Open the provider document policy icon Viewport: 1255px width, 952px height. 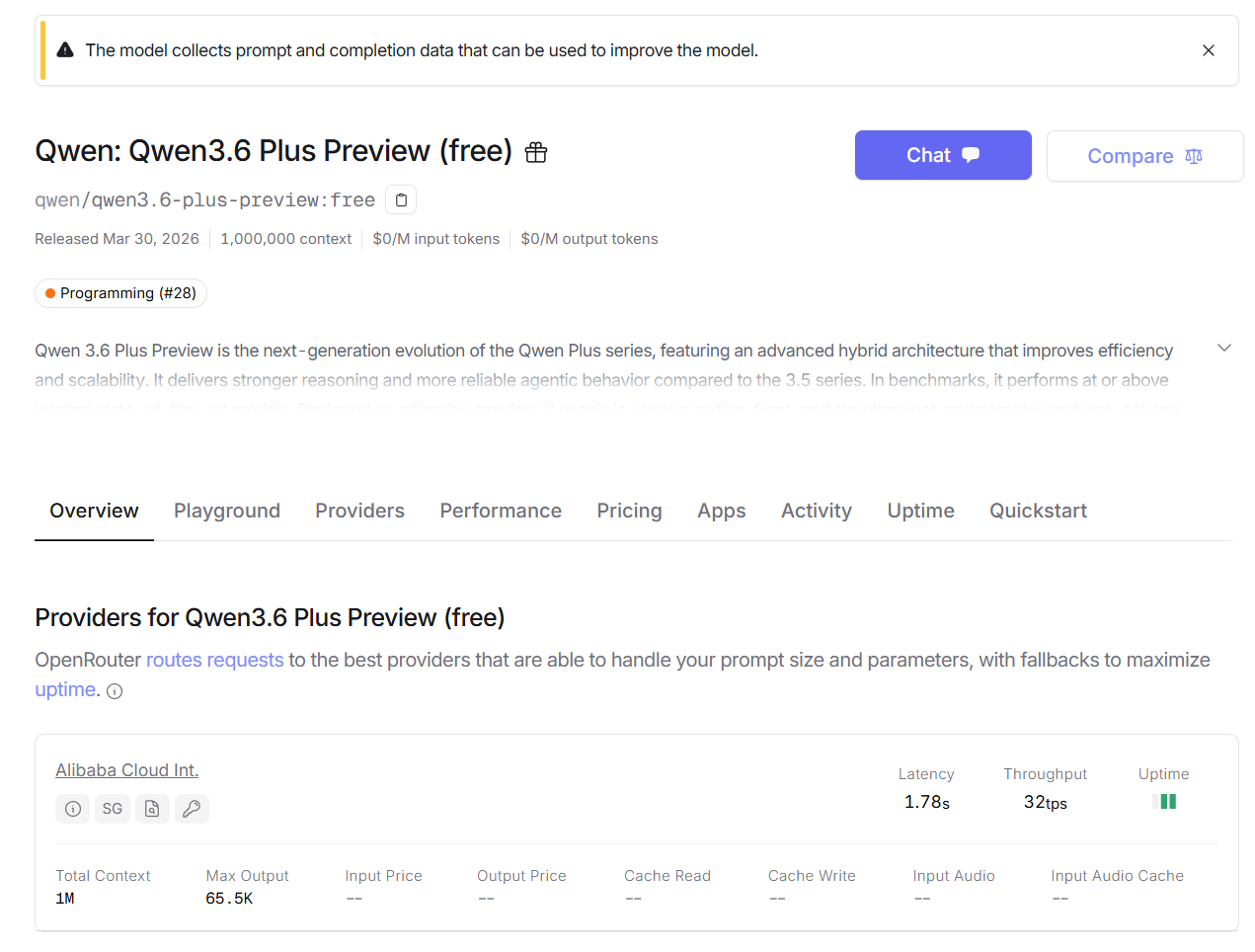point(152,809)
